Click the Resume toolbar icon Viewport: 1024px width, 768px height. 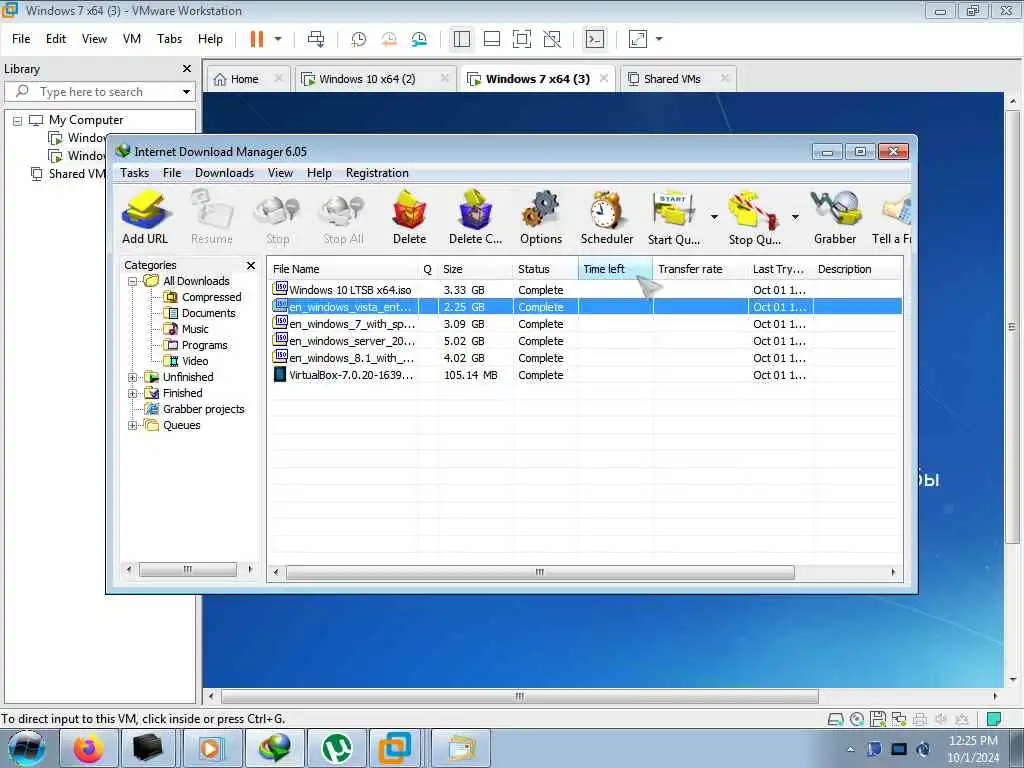pos(212,217)
